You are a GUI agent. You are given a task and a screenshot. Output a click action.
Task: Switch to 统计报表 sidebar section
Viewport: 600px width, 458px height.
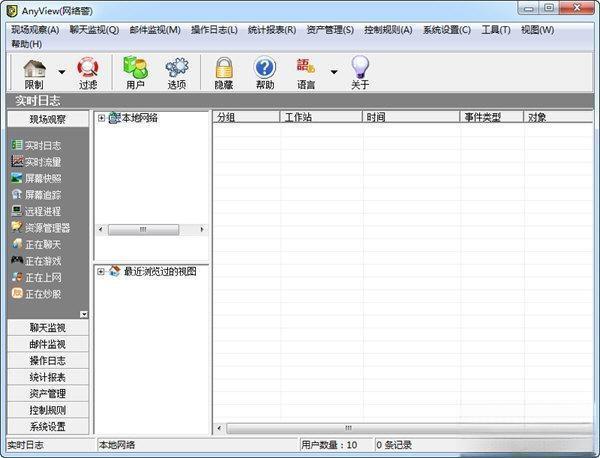[x=48, y=377]
